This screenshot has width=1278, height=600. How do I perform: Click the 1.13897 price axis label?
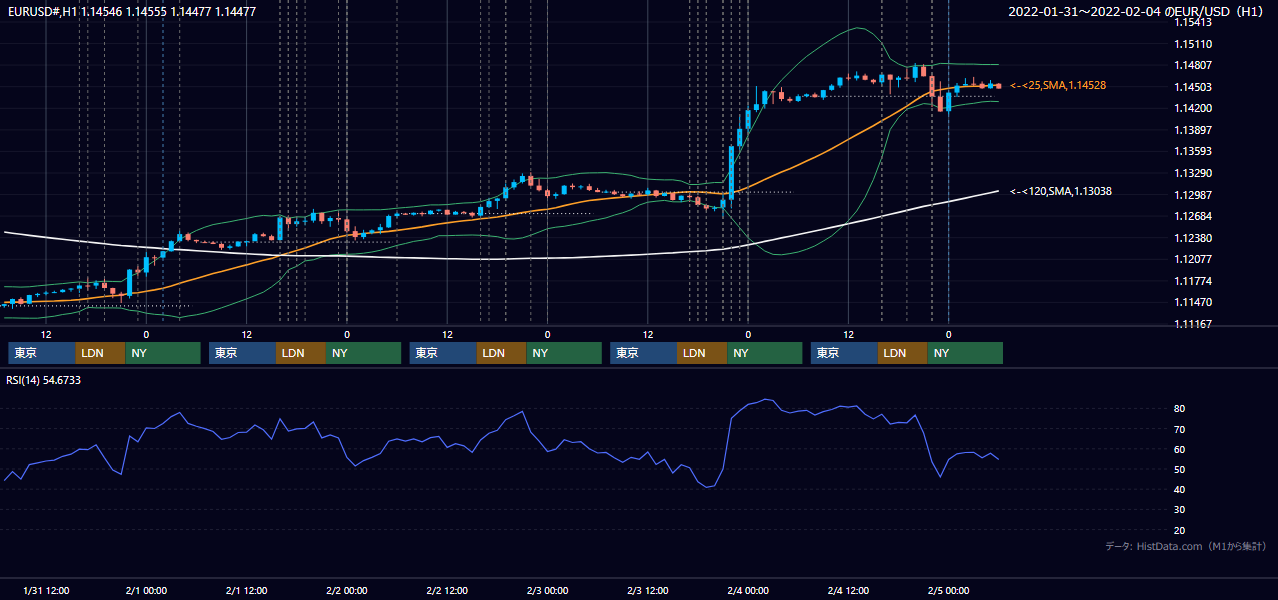tap(1193, 130)
